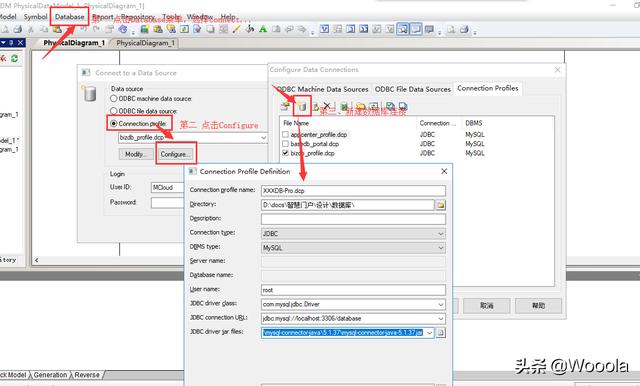The width and height of the screenshot is (640, 386).
Task: Open the Model menu
Action: click(8, 17)
